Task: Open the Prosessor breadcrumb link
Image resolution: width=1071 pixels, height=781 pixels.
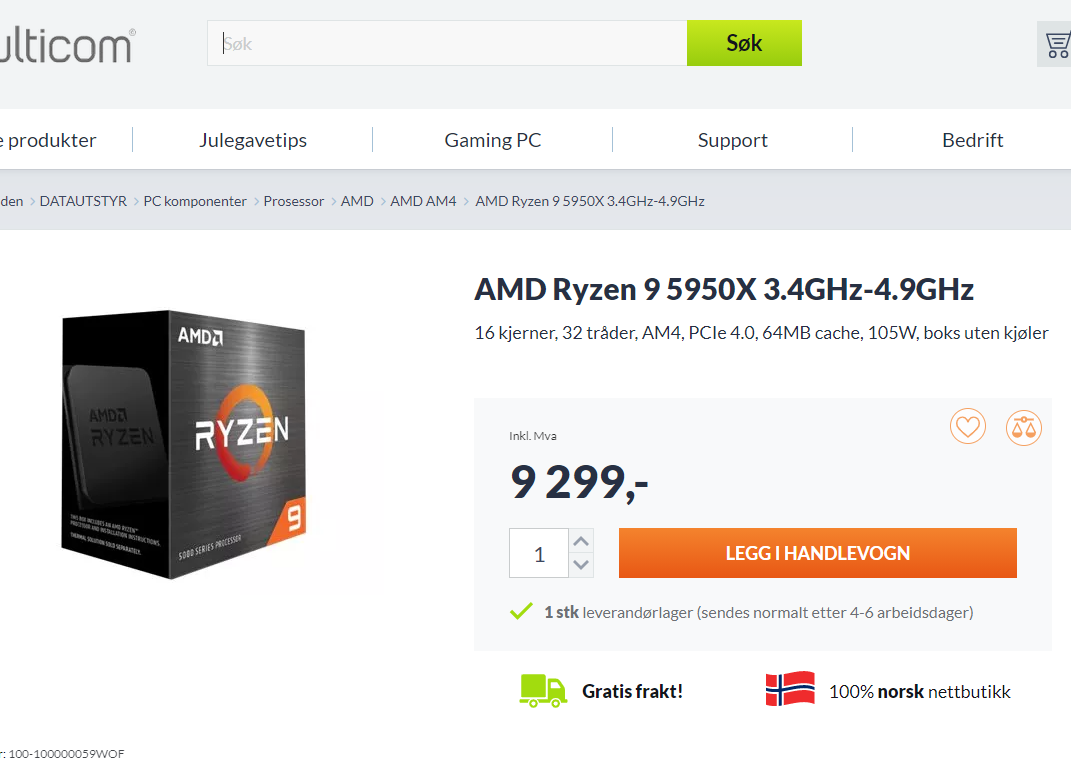Action: point(294,201)
